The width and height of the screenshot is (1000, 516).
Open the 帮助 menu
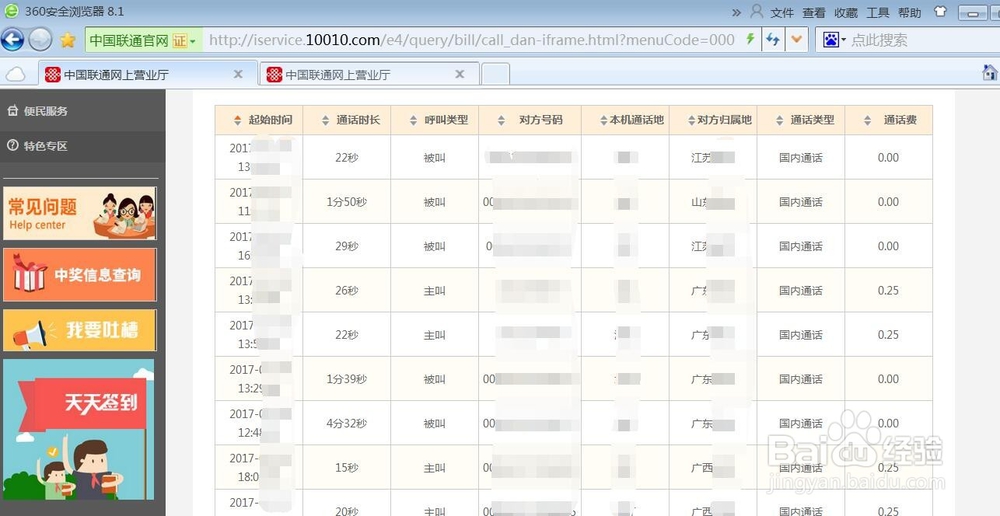tap(909, 12)
